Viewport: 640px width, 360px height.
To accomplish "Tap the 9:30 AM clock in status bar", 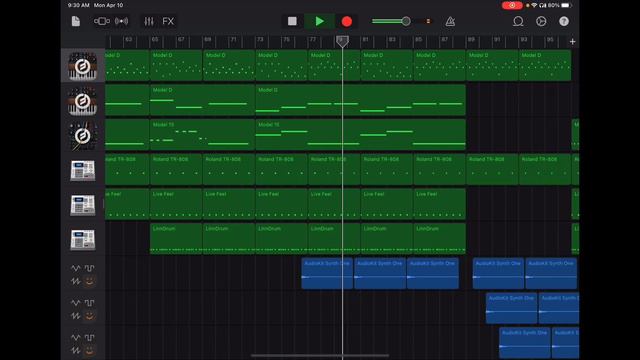I will [x=78, y=5].
